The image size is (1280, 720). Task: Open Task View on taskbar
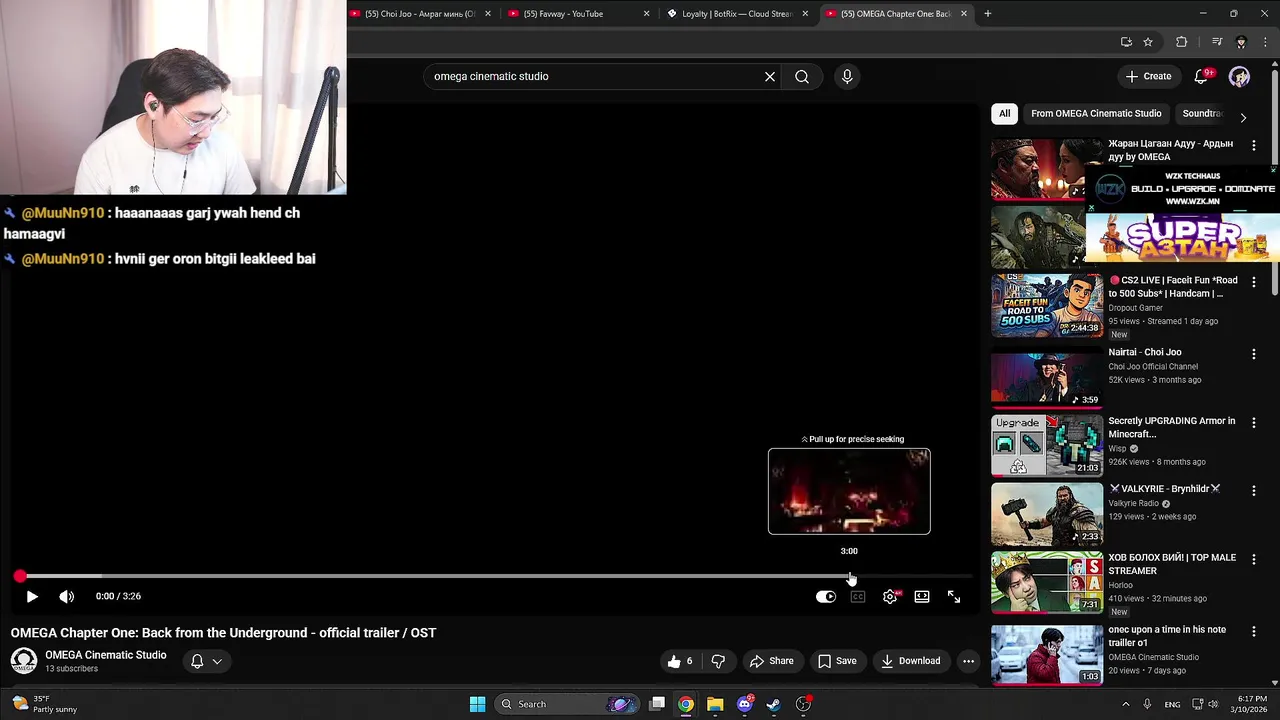(657, 704)
